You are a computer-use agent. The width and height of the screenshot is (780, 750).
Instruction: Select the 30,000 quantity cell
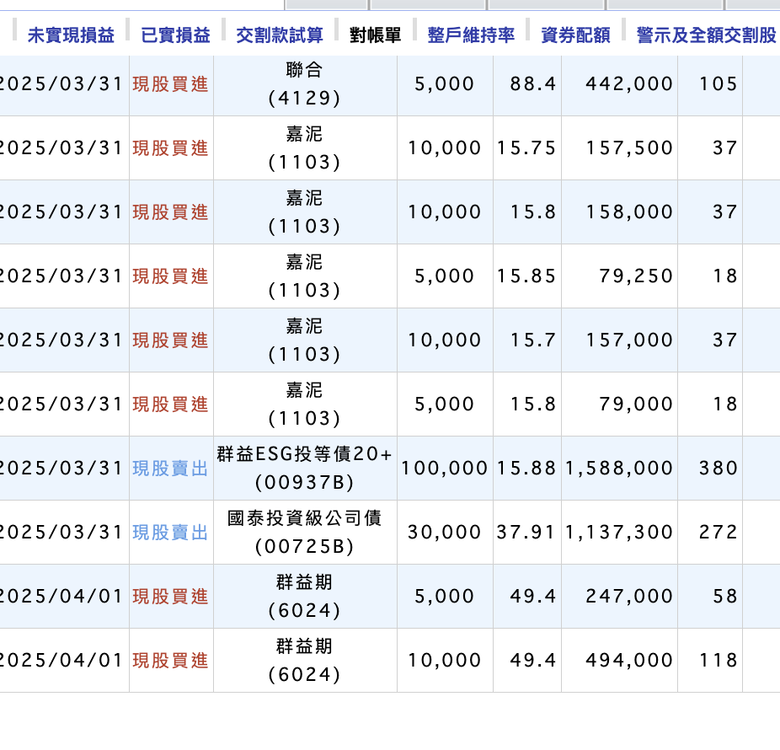[444, 533]
